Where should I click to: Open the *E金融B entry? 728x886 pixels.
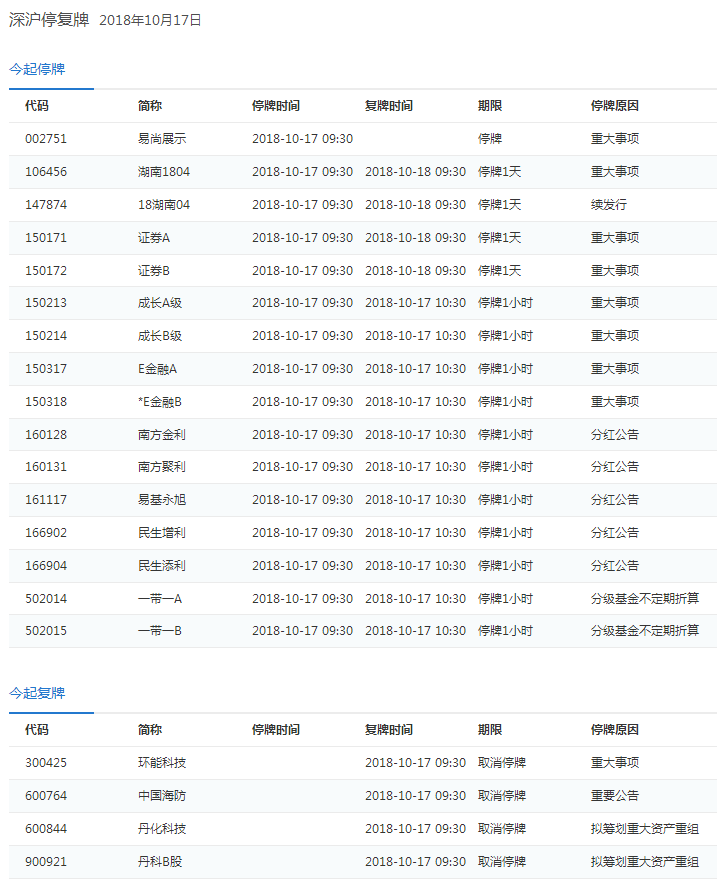click(x=160, y=402)
